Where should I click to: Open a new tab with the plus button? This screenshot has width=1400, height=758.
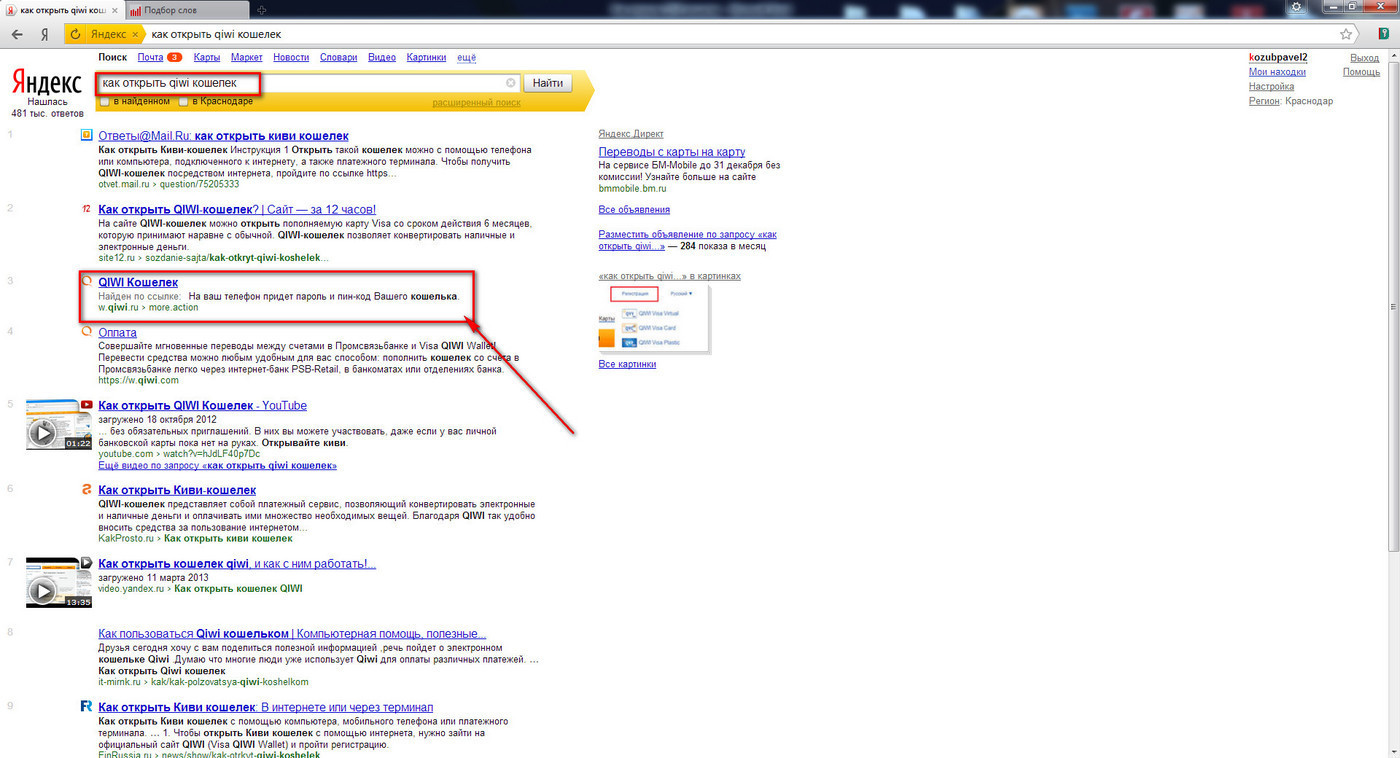[262, 9]
